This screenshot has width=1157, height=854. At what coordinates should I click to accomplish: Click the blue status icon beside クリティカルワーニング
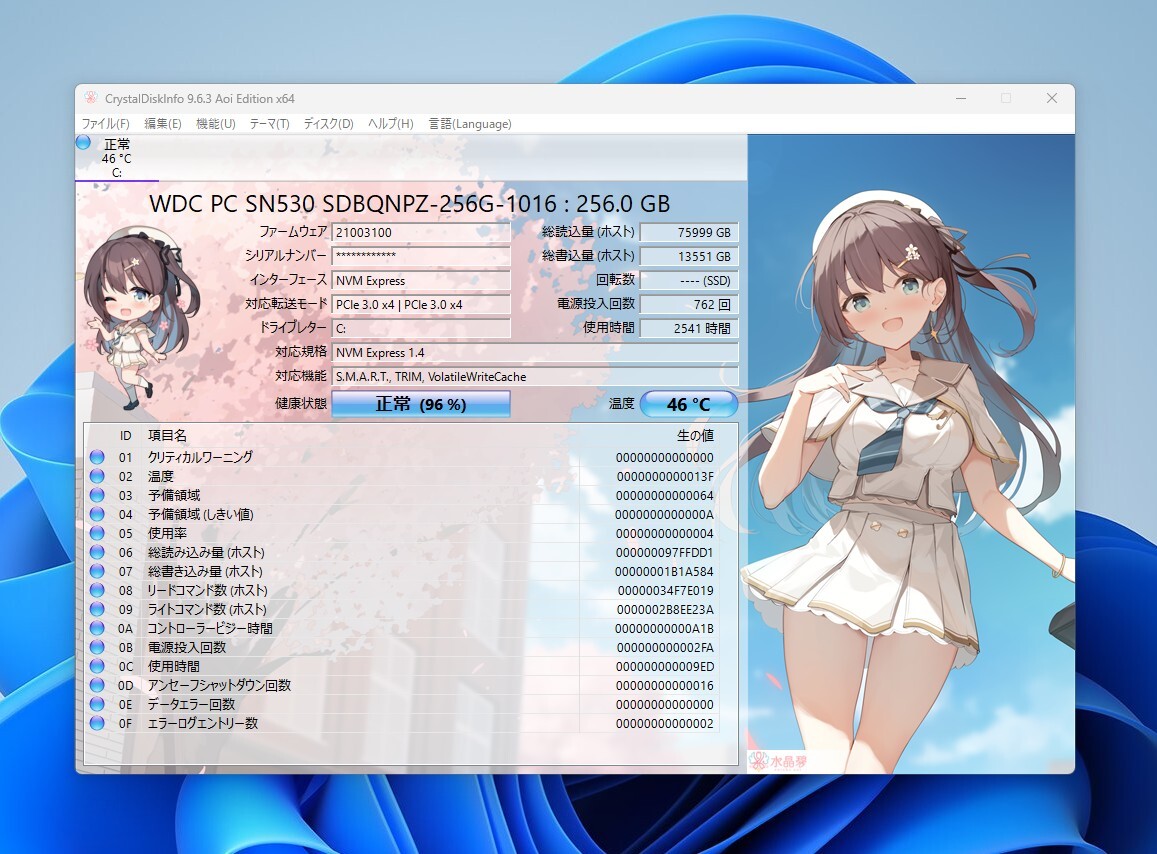[x=97, y=457]
